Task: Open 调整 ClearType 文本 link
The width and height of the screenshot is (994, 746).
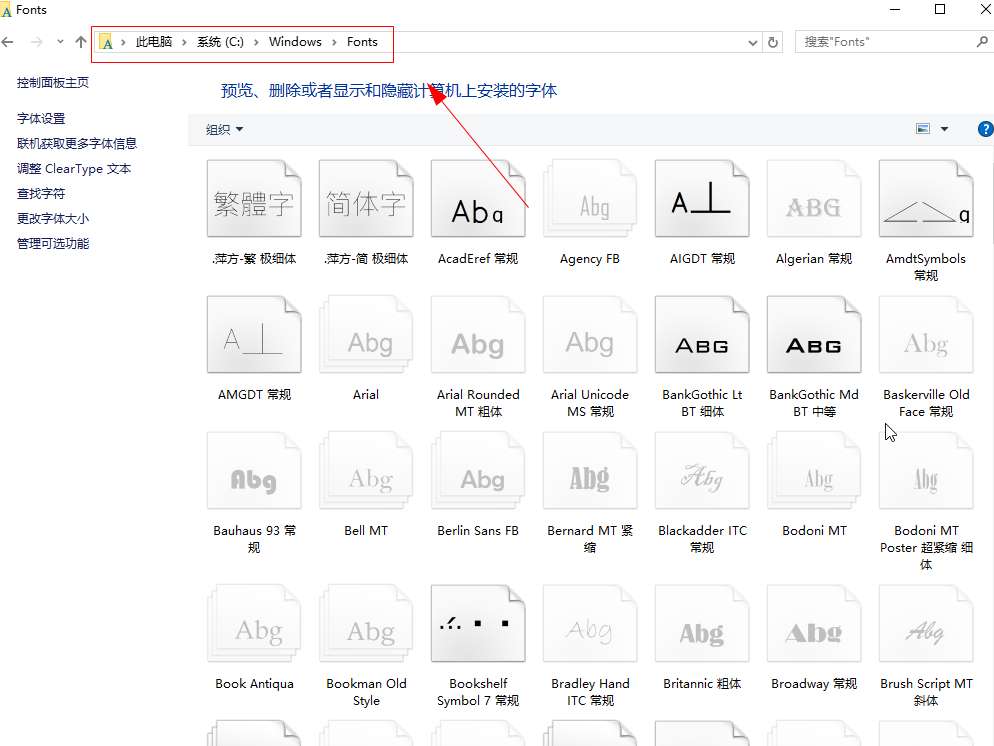Action: click(74, 169)
